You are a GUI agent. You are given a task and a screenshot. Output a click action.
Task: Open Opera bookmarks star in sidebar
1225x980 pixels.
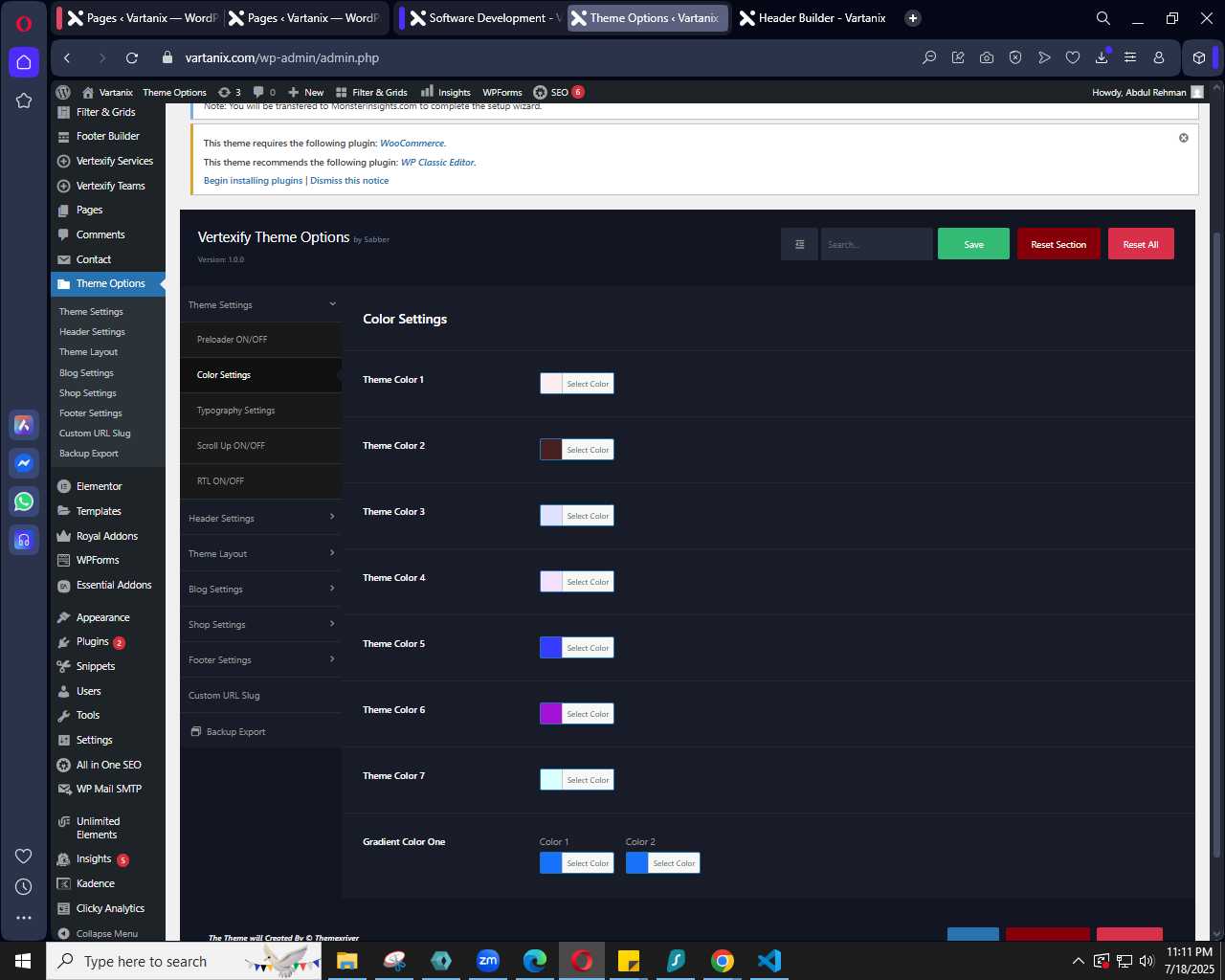[24, 100]
